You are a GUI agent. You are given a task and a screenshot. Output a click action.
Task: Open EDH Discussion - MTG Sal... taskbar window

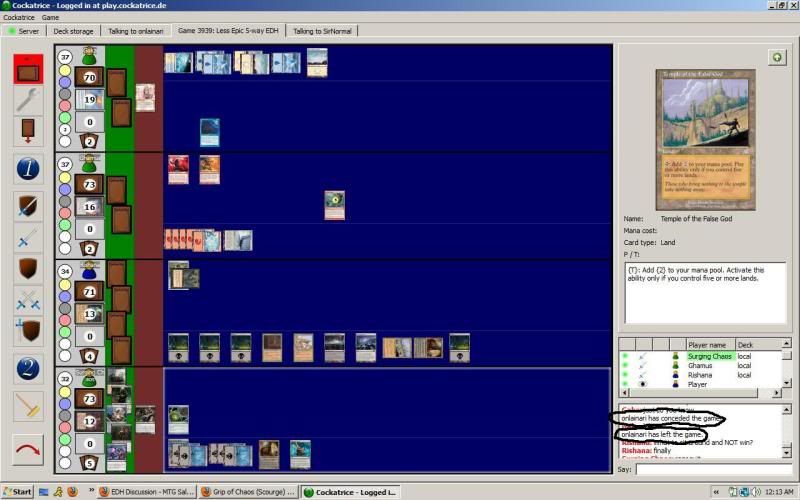point(146,492)
